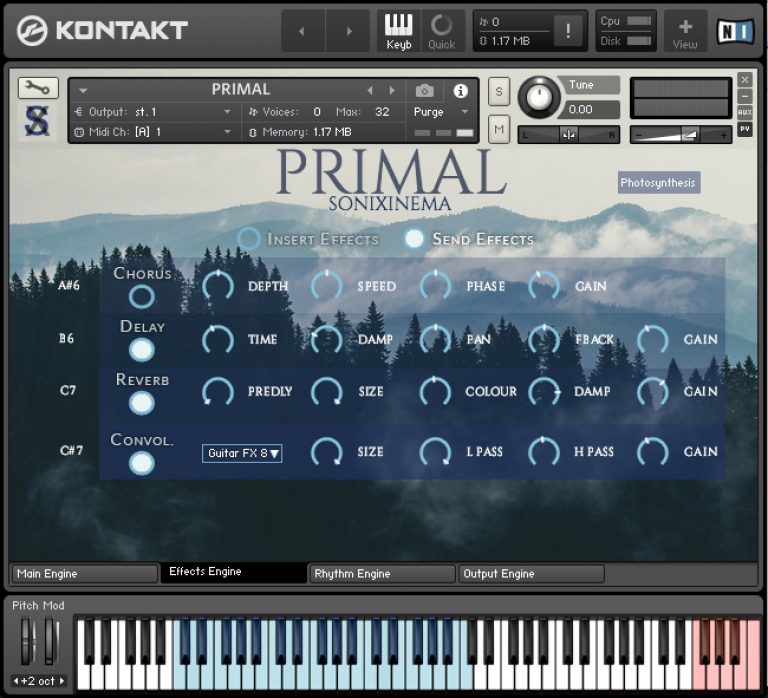The width and height of the screenshot is (768, 698).
Task: Click the Photosynthesis preset button
Action: pyautogui.click(x=659, y=182)
